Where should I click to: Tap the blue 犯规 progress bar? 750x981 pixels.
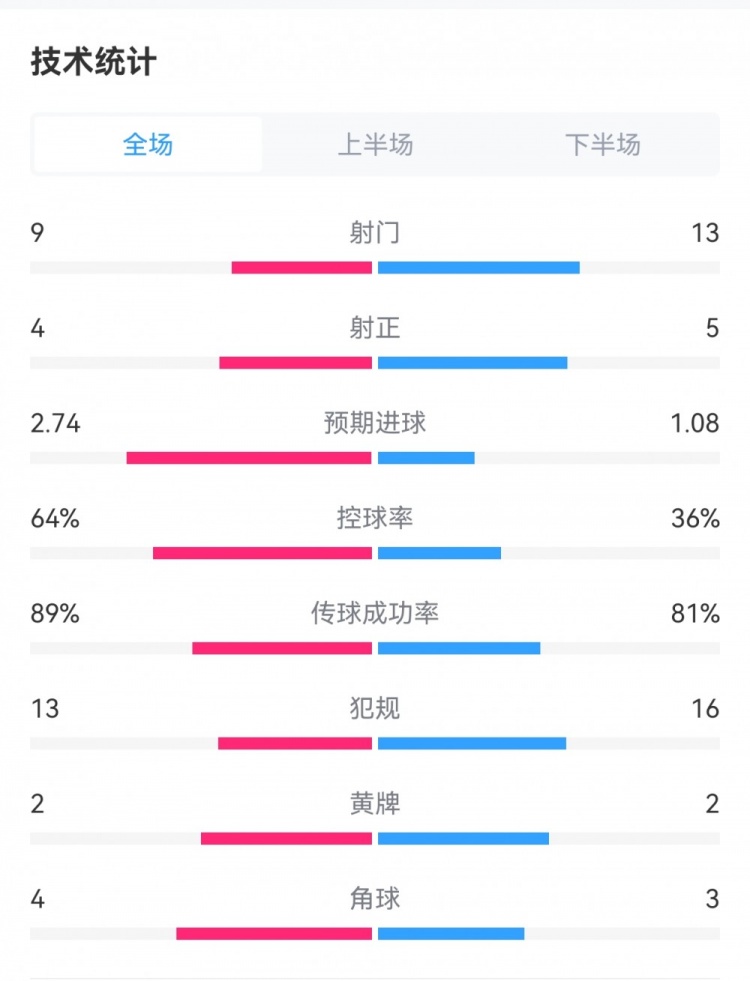(472, 743)
